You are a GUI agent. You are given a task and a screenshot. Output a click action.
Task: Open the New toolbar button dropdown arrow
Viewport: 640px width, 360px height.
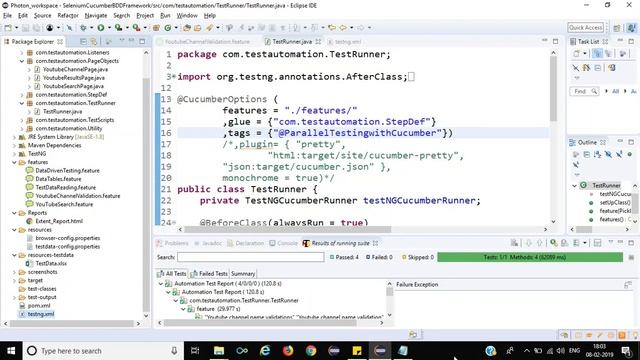coord(16,28)
